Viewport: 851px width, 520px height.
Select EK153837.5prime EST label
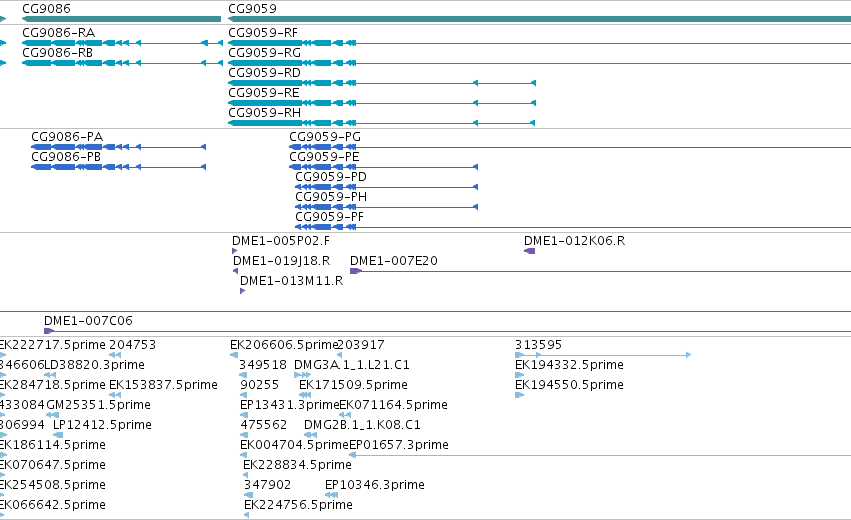[163, 385]
